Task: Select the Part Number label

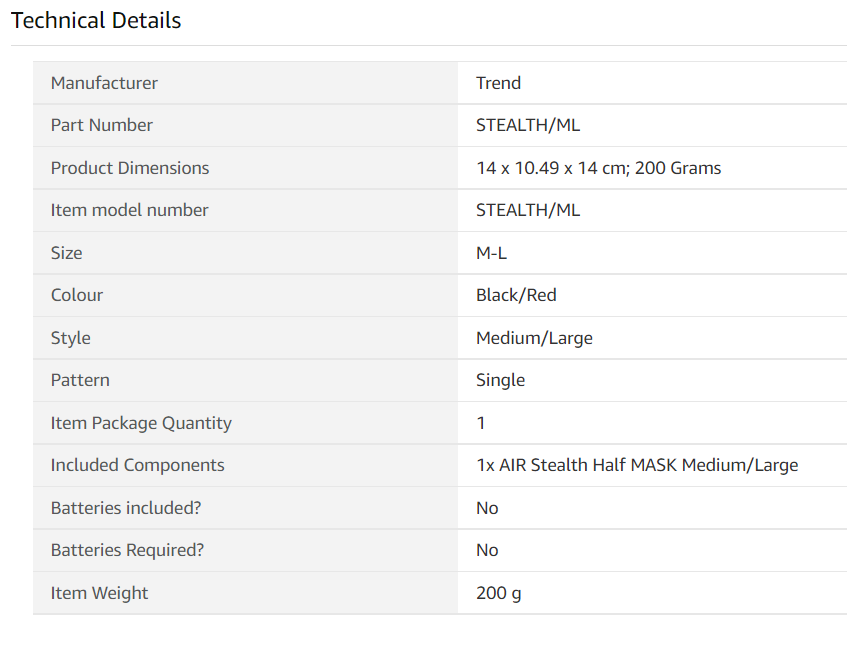Action: pos(102,125)
